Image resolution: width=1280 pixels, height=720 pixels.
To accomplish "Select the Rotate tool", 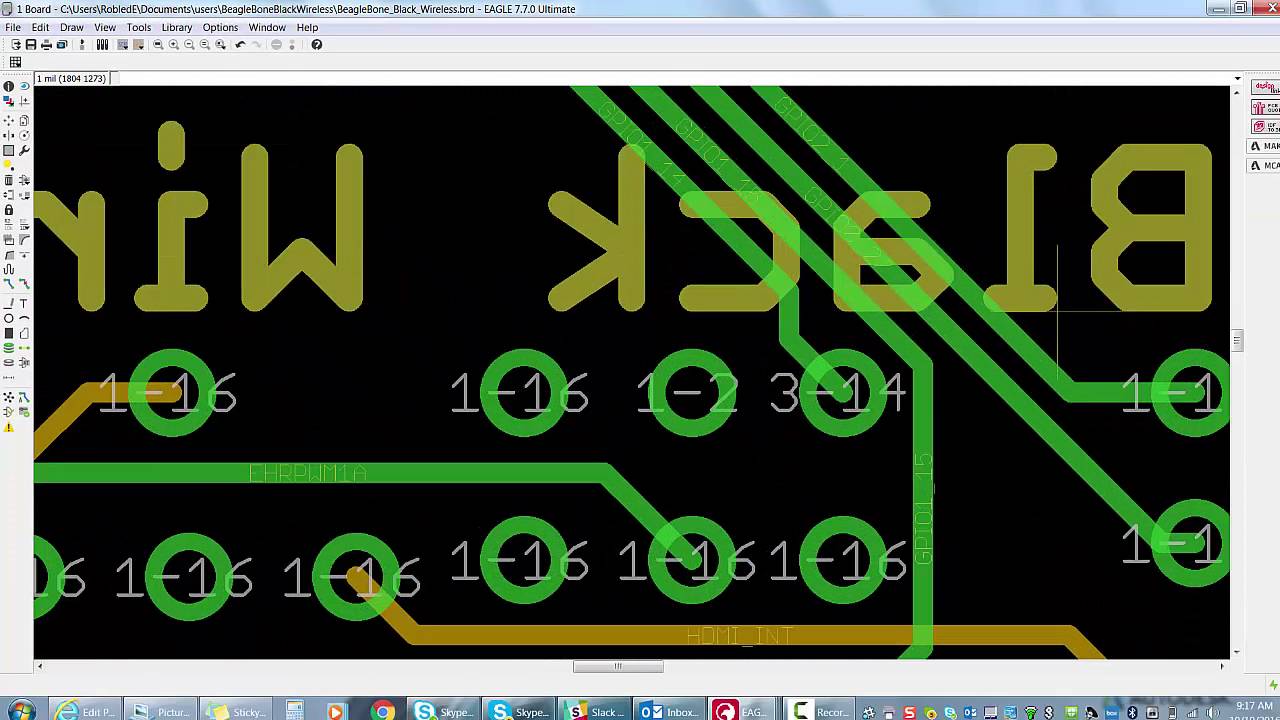I will pos(24,135).
